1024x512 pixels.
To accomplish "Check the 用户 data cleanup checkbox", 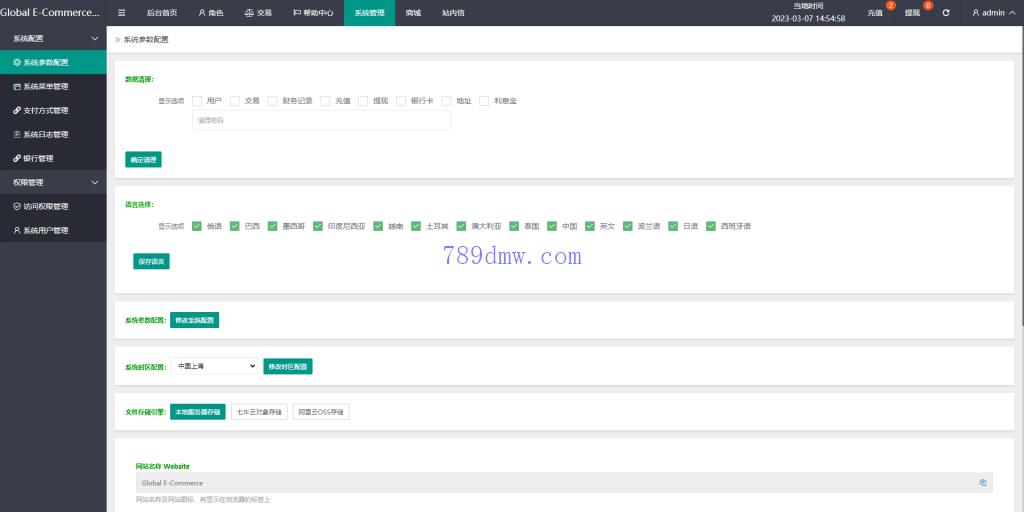I will coord(197,101).
